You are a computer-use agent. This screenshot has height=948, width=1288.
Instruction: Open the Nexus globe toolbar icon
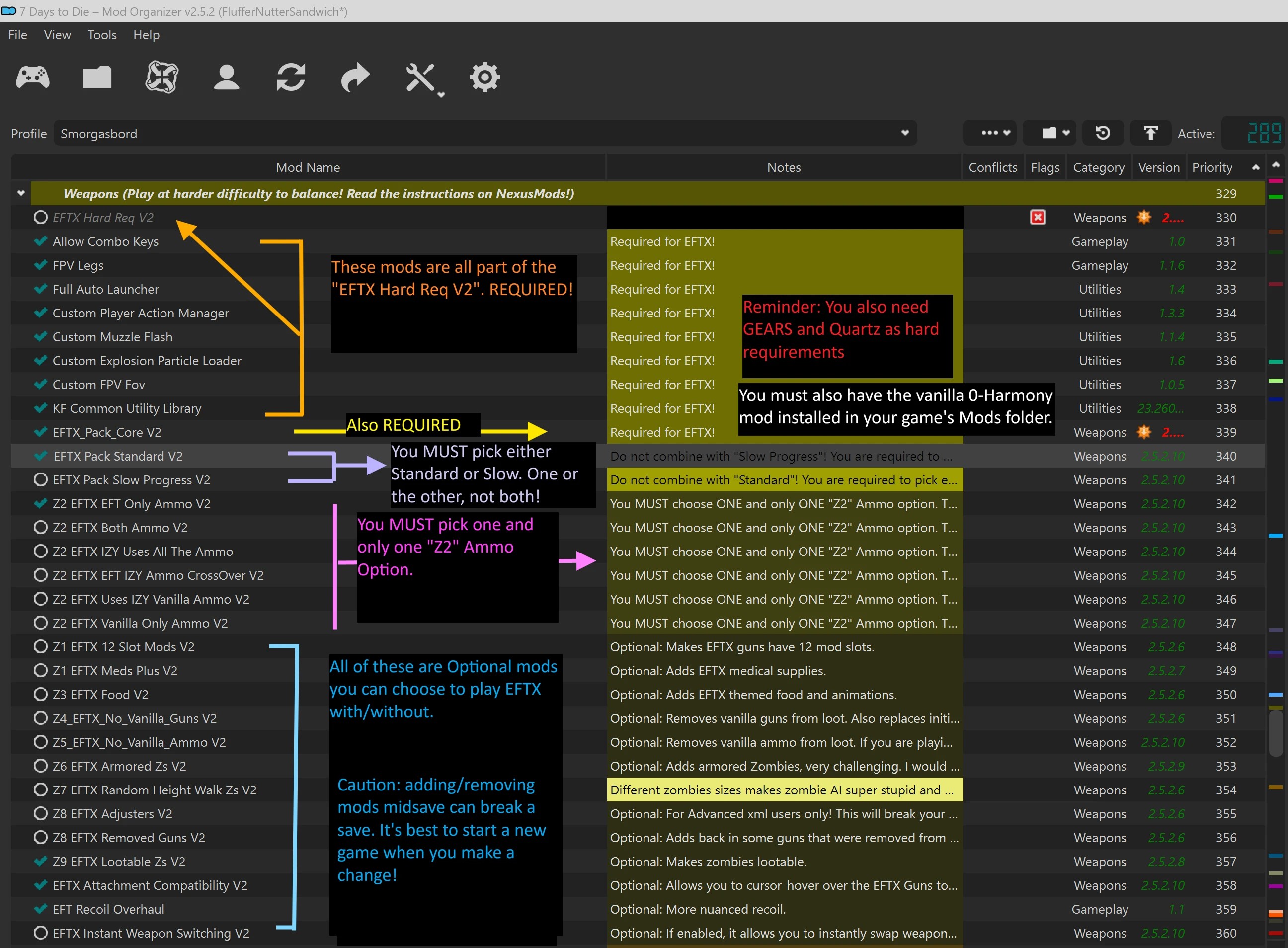[162, 78]
